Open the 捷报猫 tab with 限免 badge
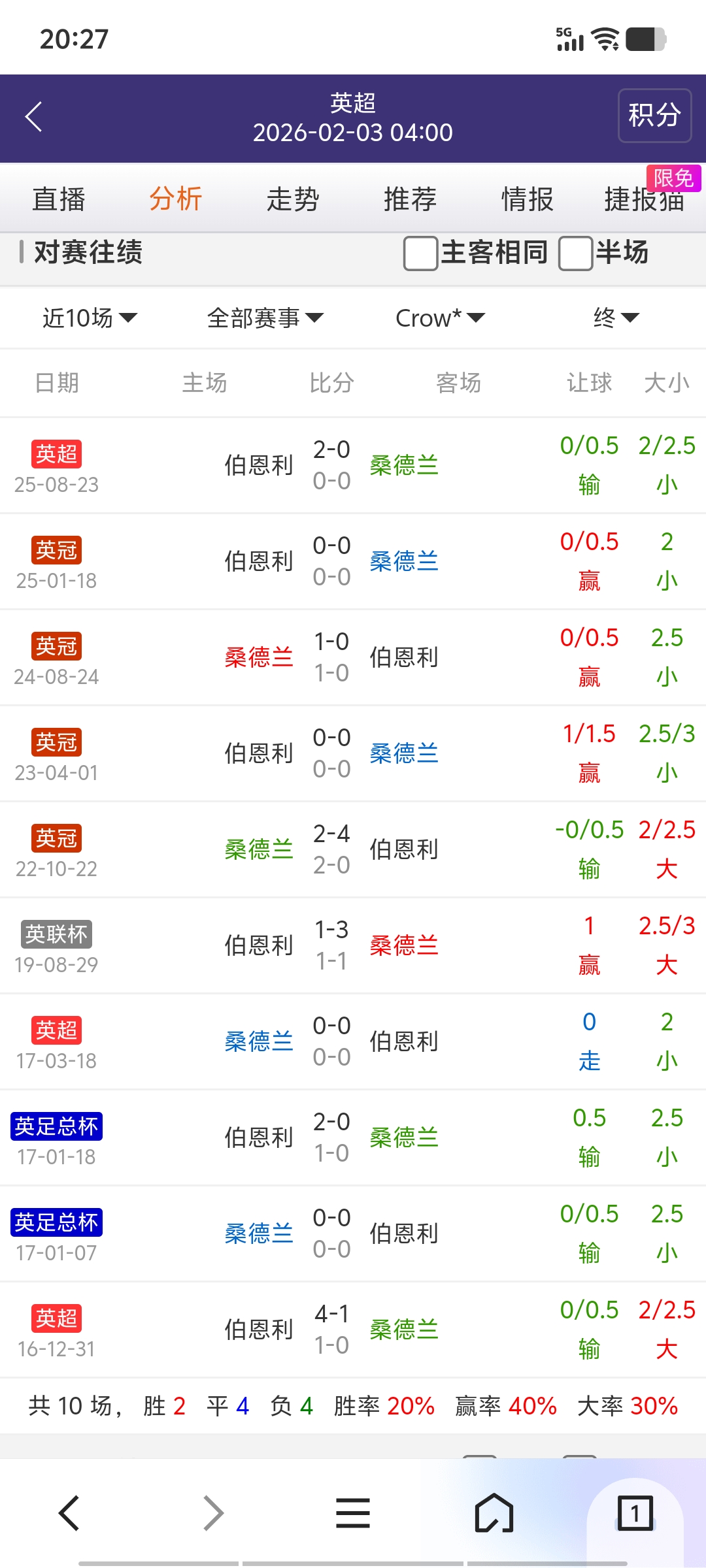The width and height of the screenshot is (706, 1568). (645, 199)
